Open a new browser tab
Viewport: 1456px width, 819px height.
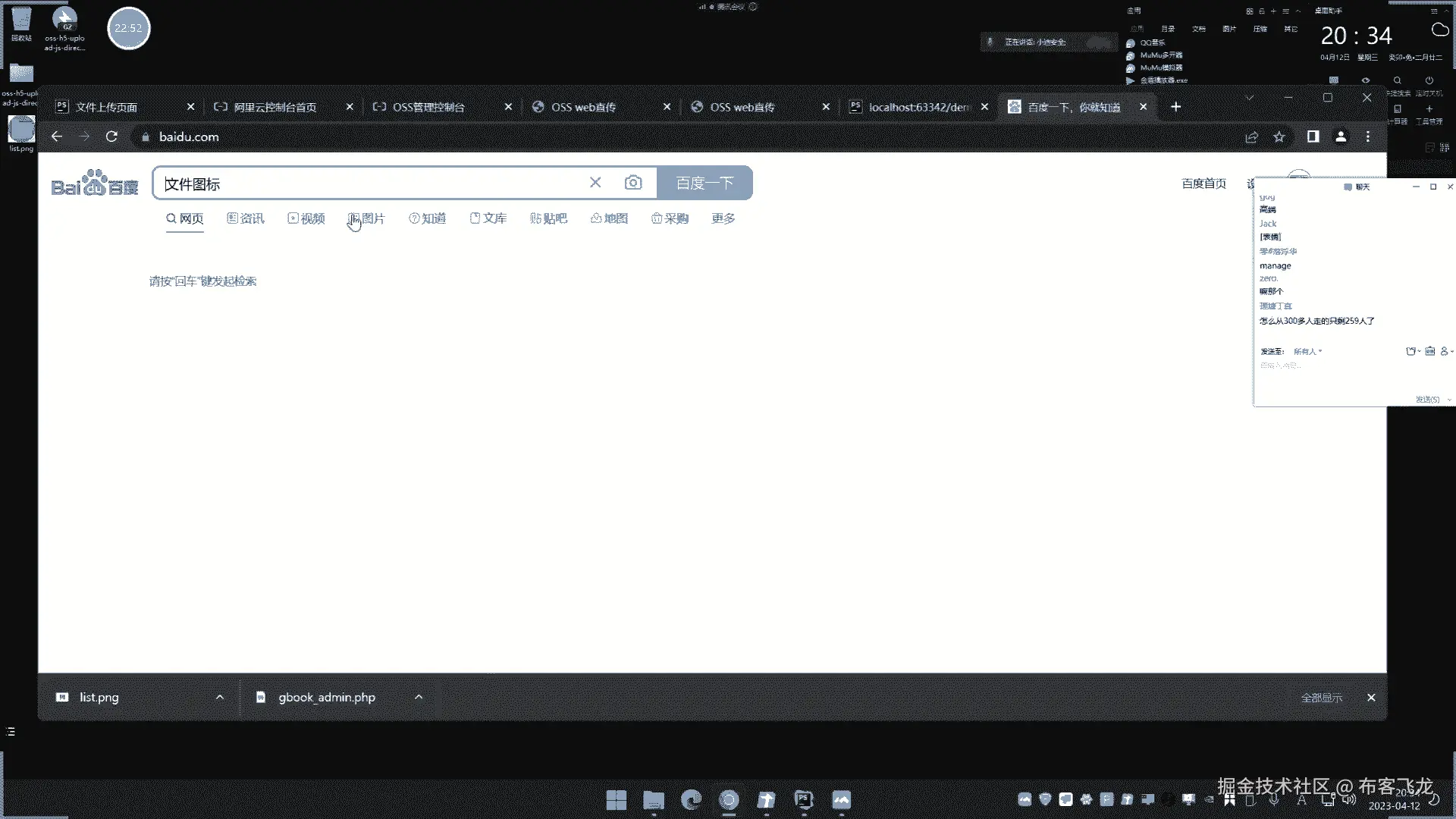click(1175, 107)
